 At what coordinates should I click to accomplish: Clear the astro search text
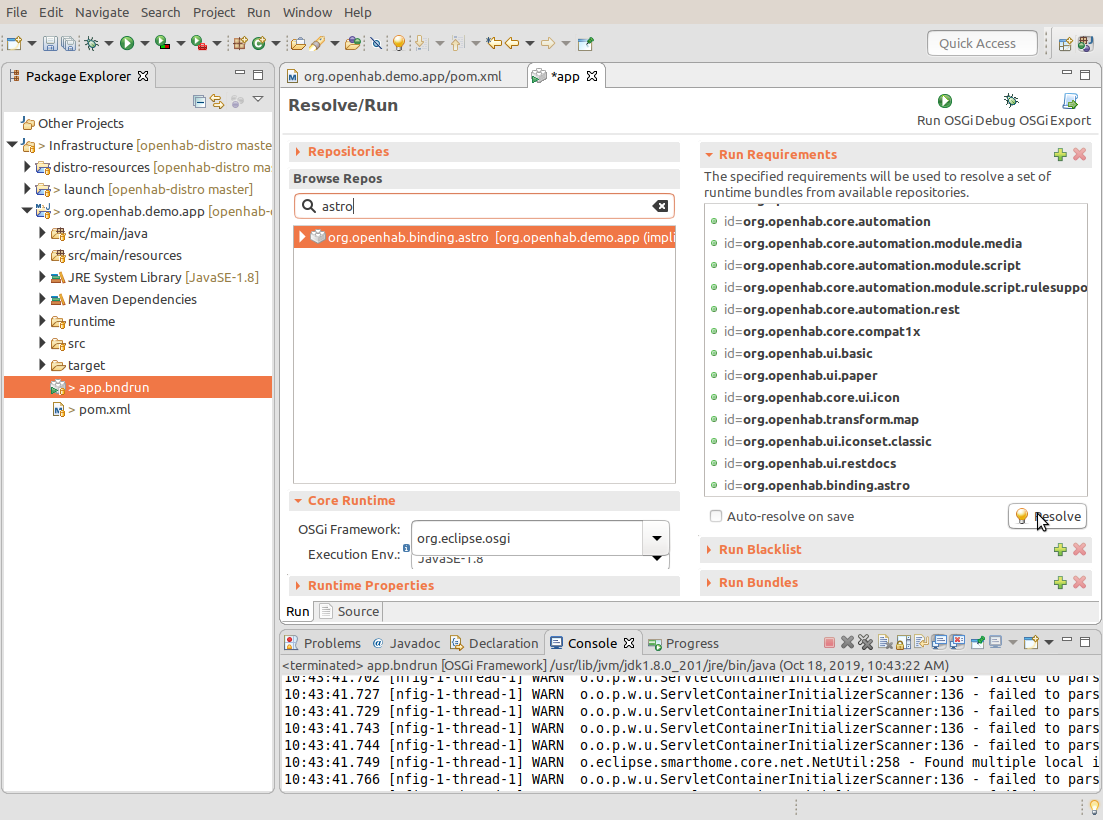(660, 206)
